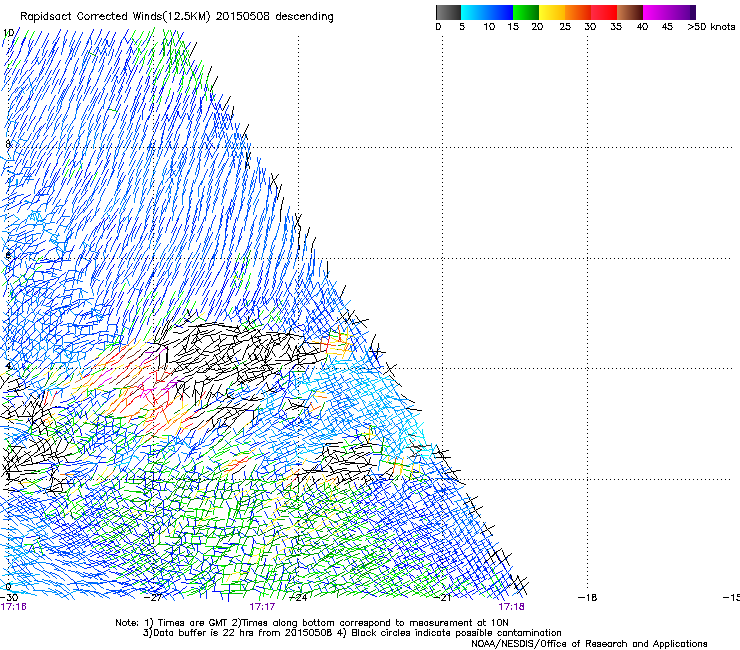Screen dimensions: 740x650
Task: Click the gray 0-5 knots legend swatch
Action: pyautogui.click(x=448, y=12)
